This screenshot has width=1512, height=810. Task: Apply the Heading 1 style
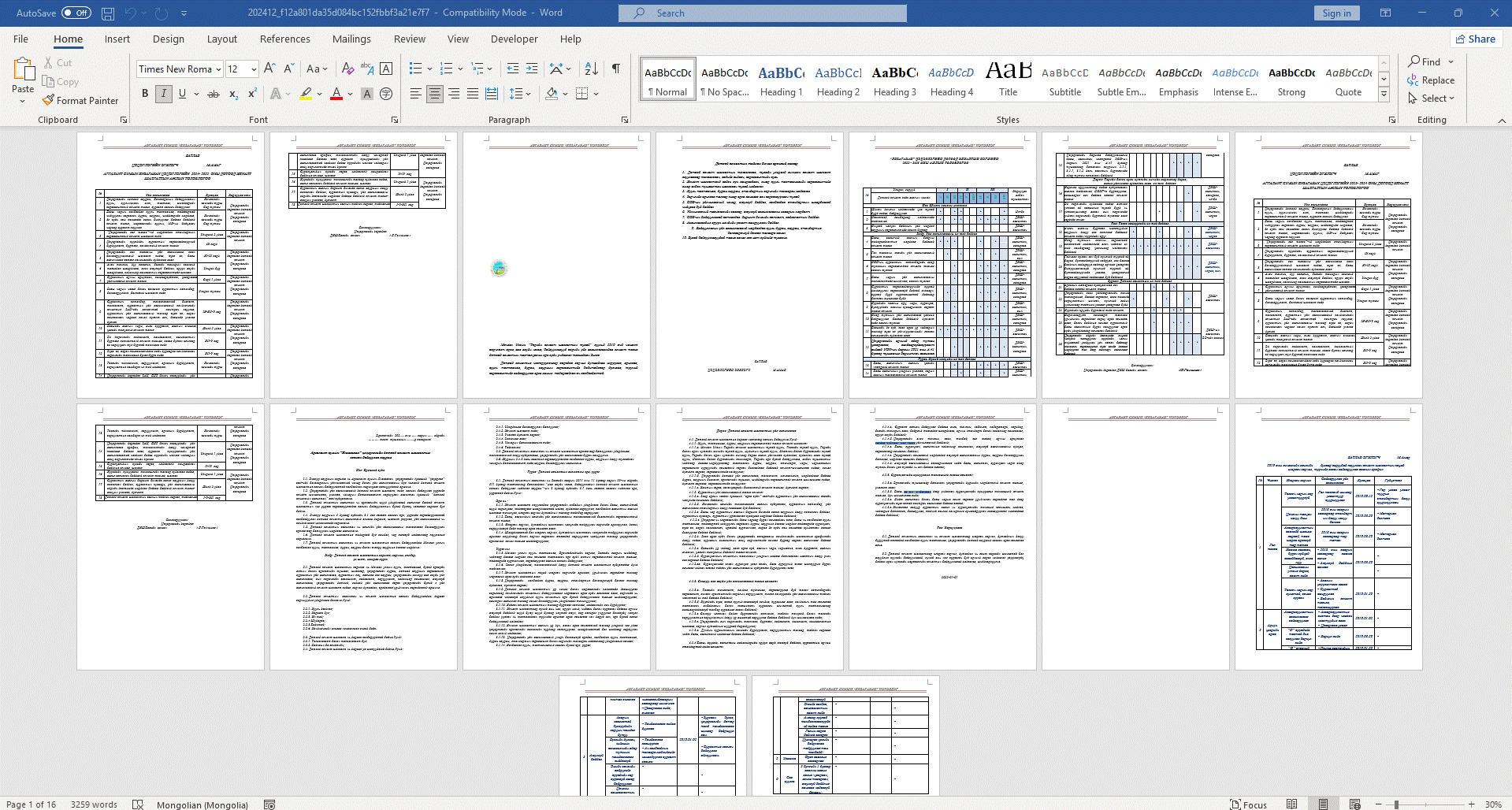click(781, 80)
